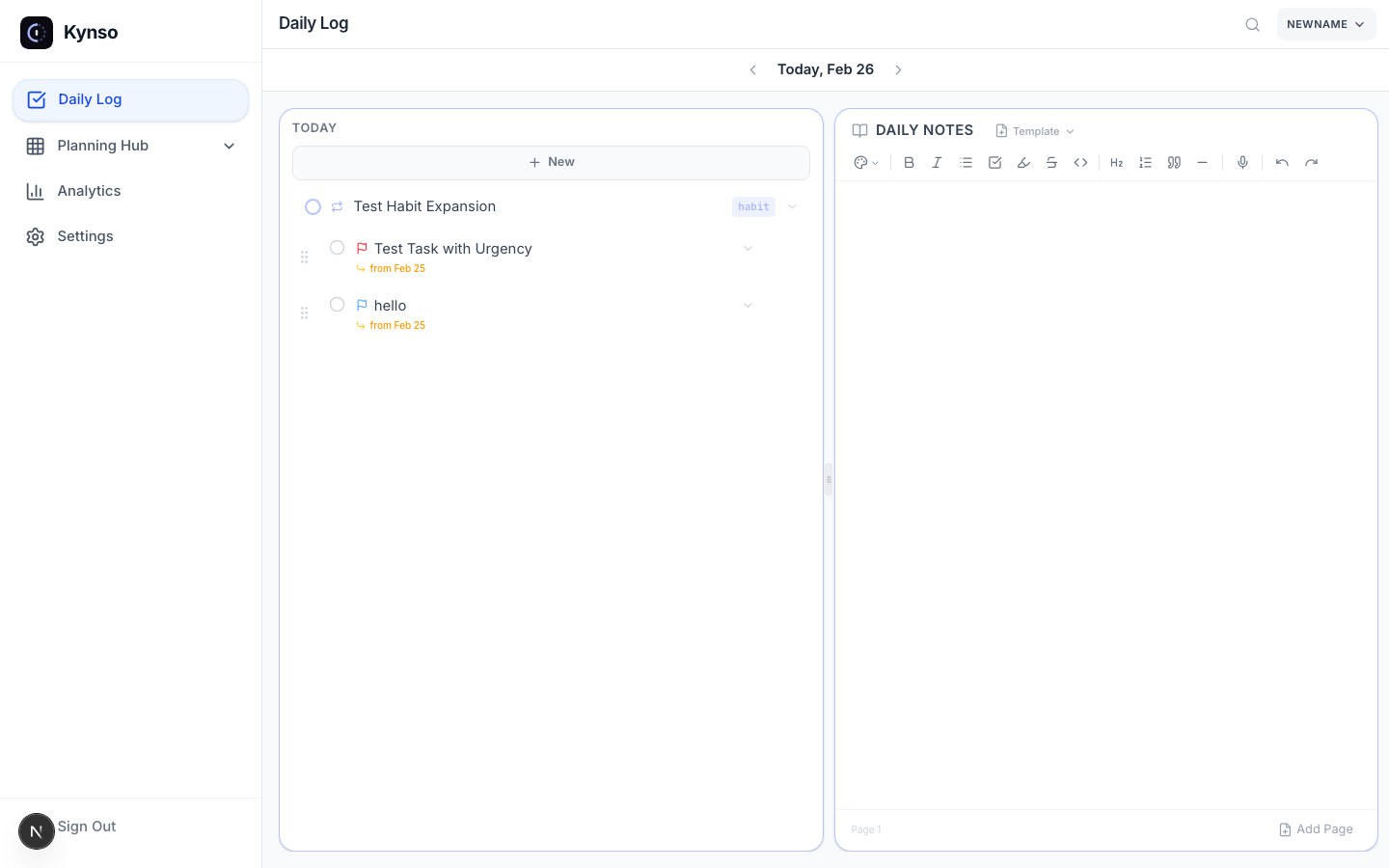Insert a bullet list in Daily Notes
Screen dimensions: 1389x868
(966, 162)
